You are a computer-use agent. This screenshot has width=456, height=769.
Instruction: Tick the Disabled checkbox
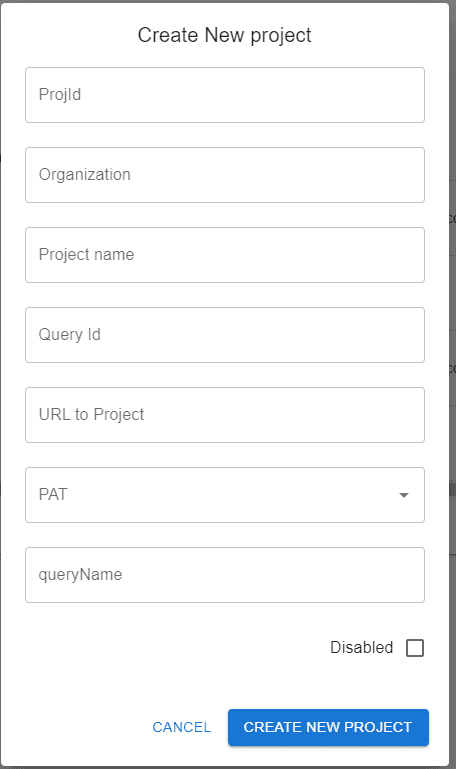(x=415, y=647)
